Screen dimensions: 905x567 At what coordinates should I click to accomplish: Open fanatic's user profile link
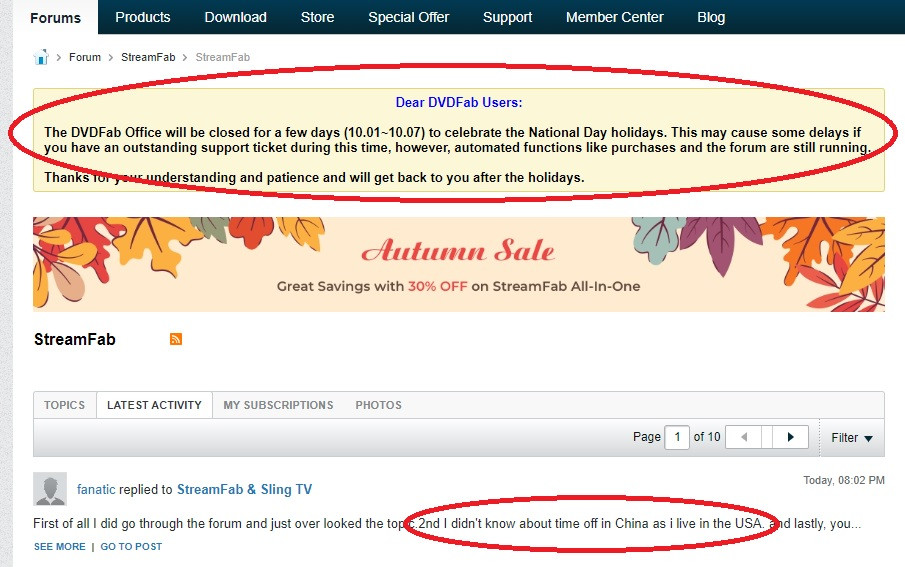tap(96, 489)
